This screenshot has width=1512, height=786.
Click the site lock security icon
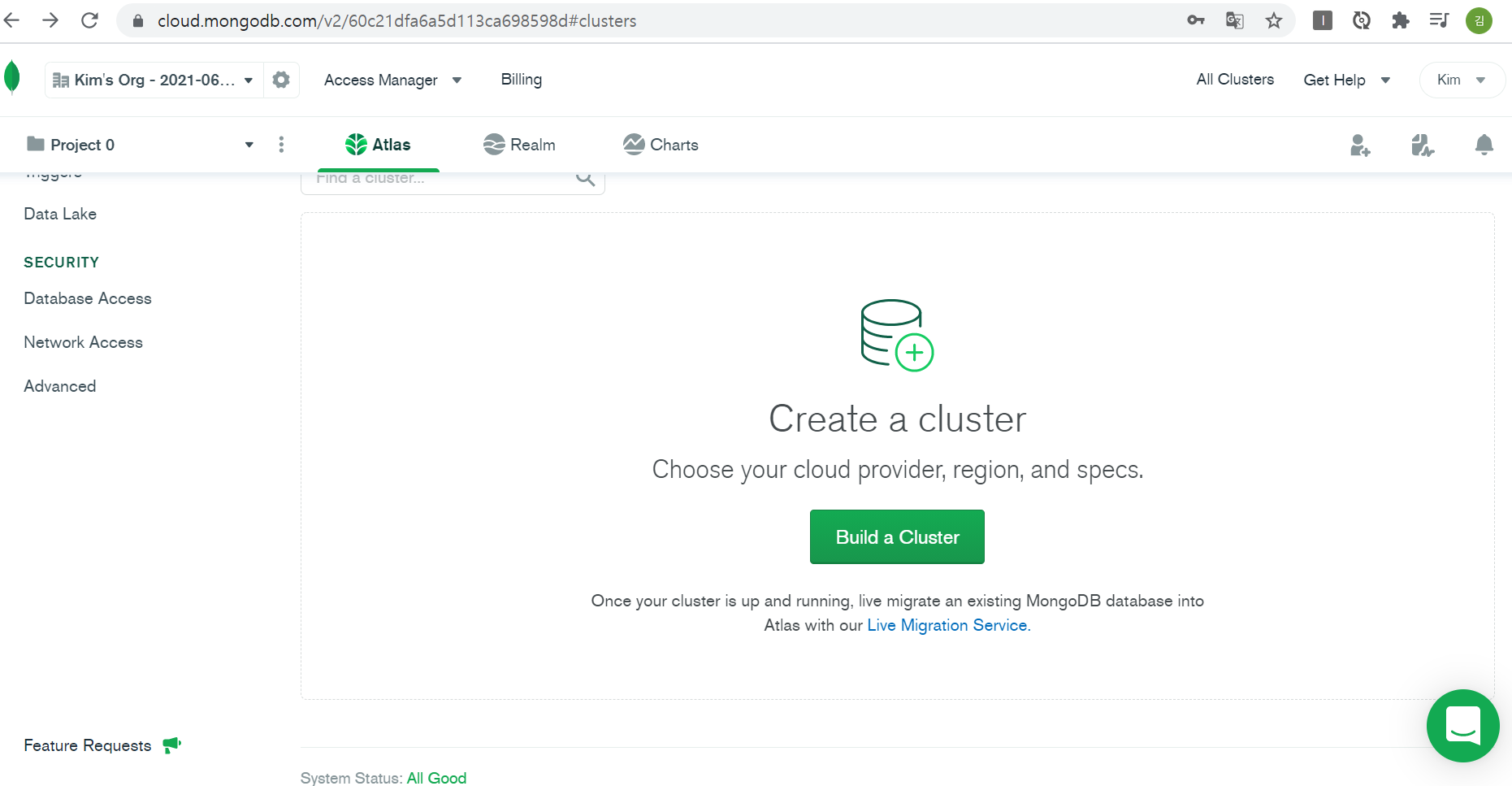point(138,21)
